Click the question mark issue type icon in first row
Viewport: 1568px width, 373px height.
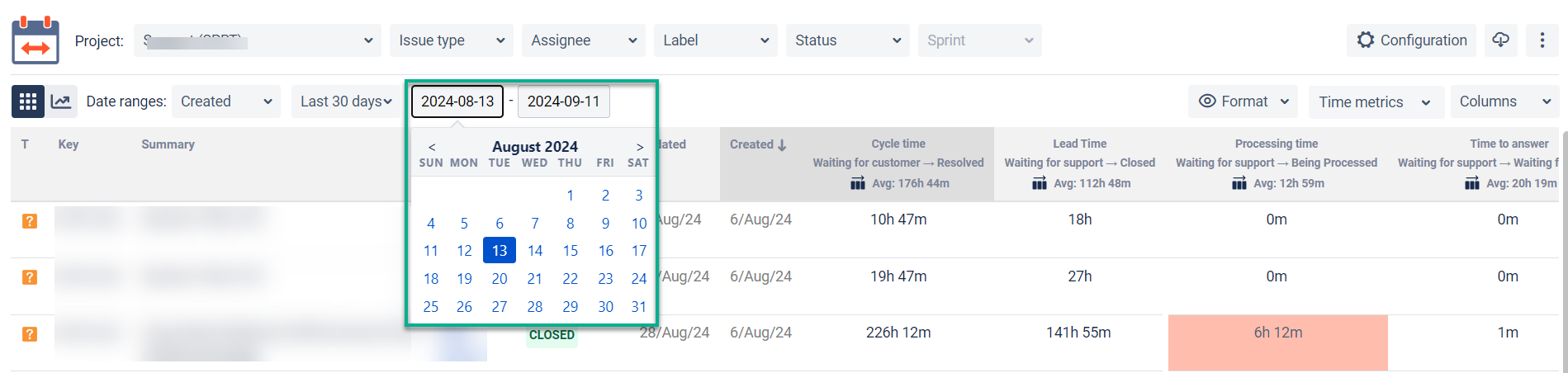coord(30,221)
